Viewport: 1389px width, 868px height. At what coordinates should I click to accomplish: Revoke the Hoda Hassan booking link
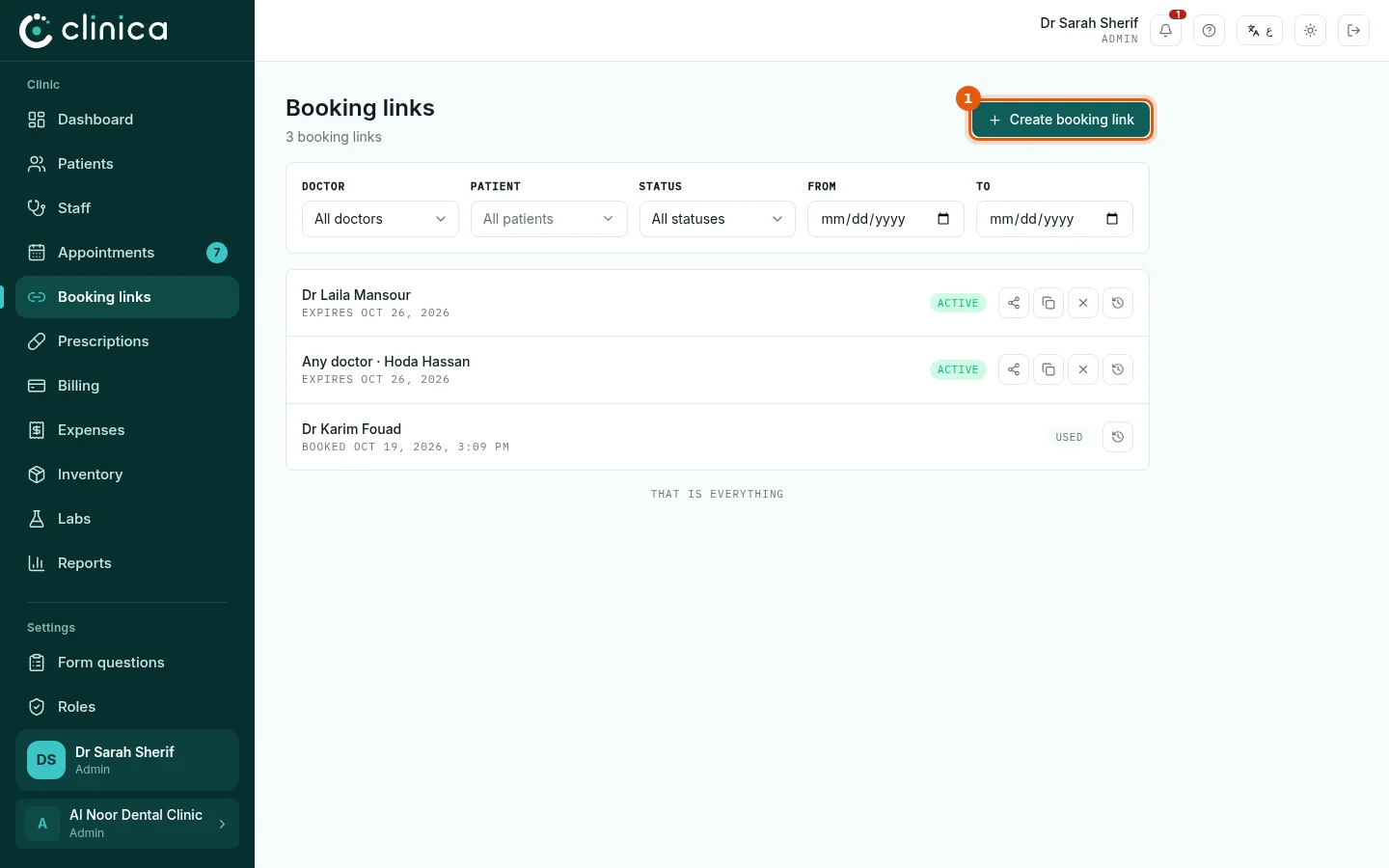tap(1083, 369)
